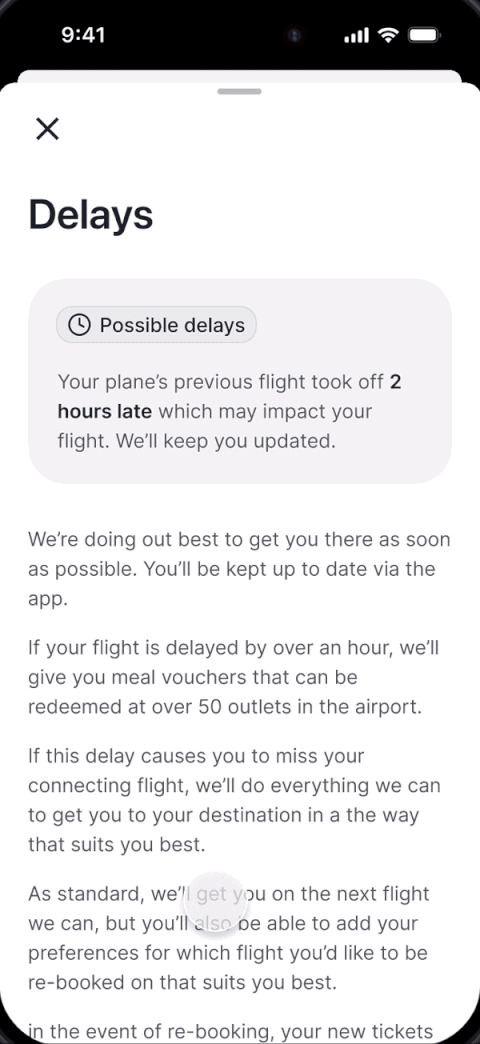Screen dimensions: 480x1044
Task: Tap the front camera dot in the Dynamic Island
Action: click(x=294, y=35)
